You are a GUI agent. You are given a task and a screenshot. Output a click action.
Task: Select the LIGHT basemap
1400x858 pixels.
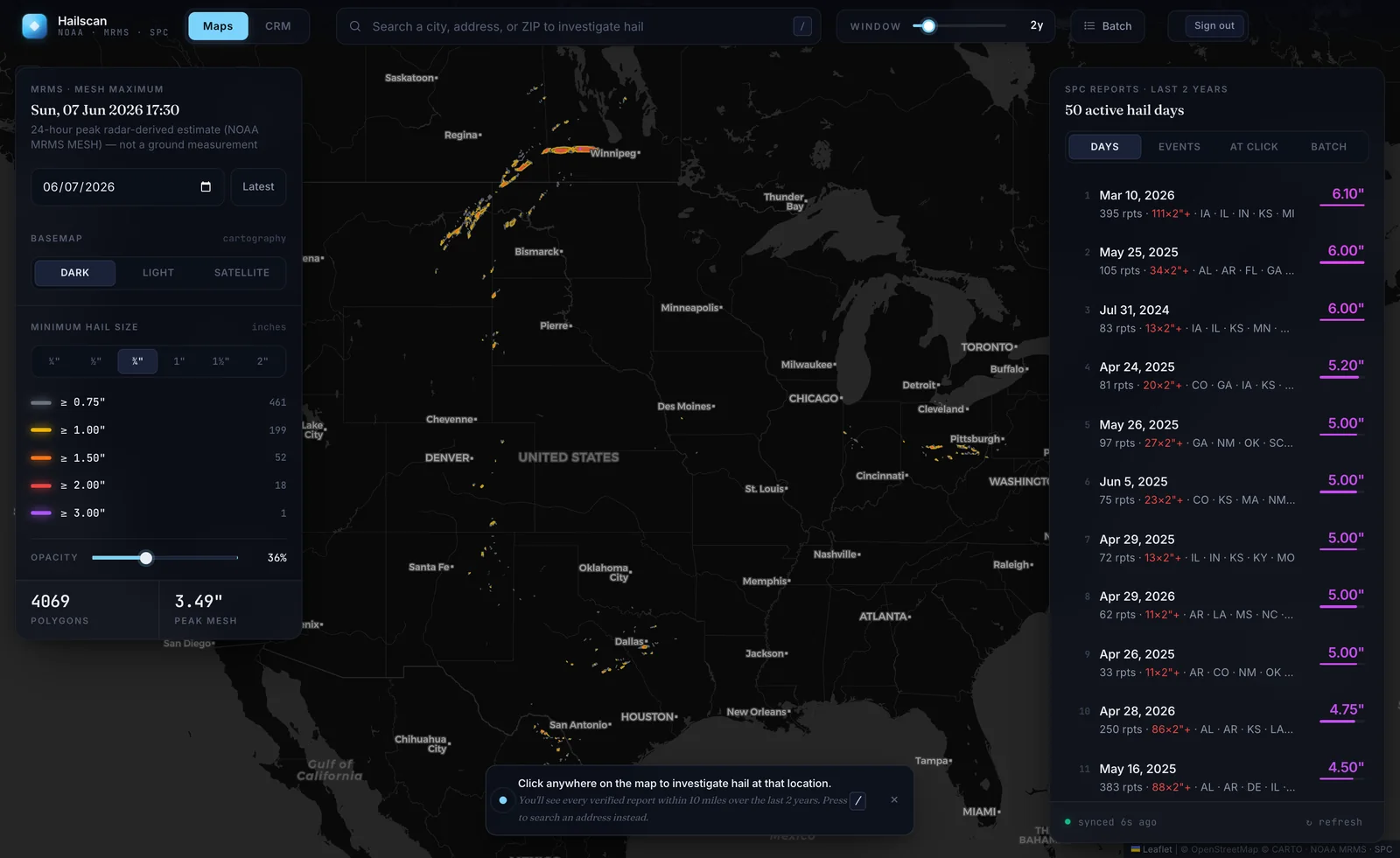coord(158,273)
